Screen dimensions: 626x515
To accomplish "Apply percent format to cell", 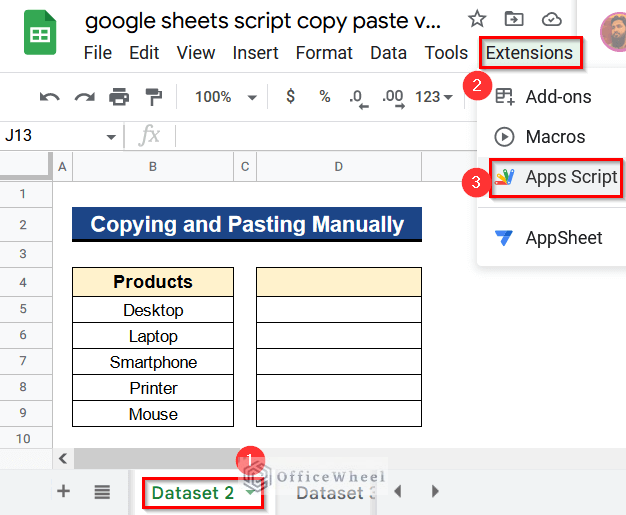I will point(324,97).
